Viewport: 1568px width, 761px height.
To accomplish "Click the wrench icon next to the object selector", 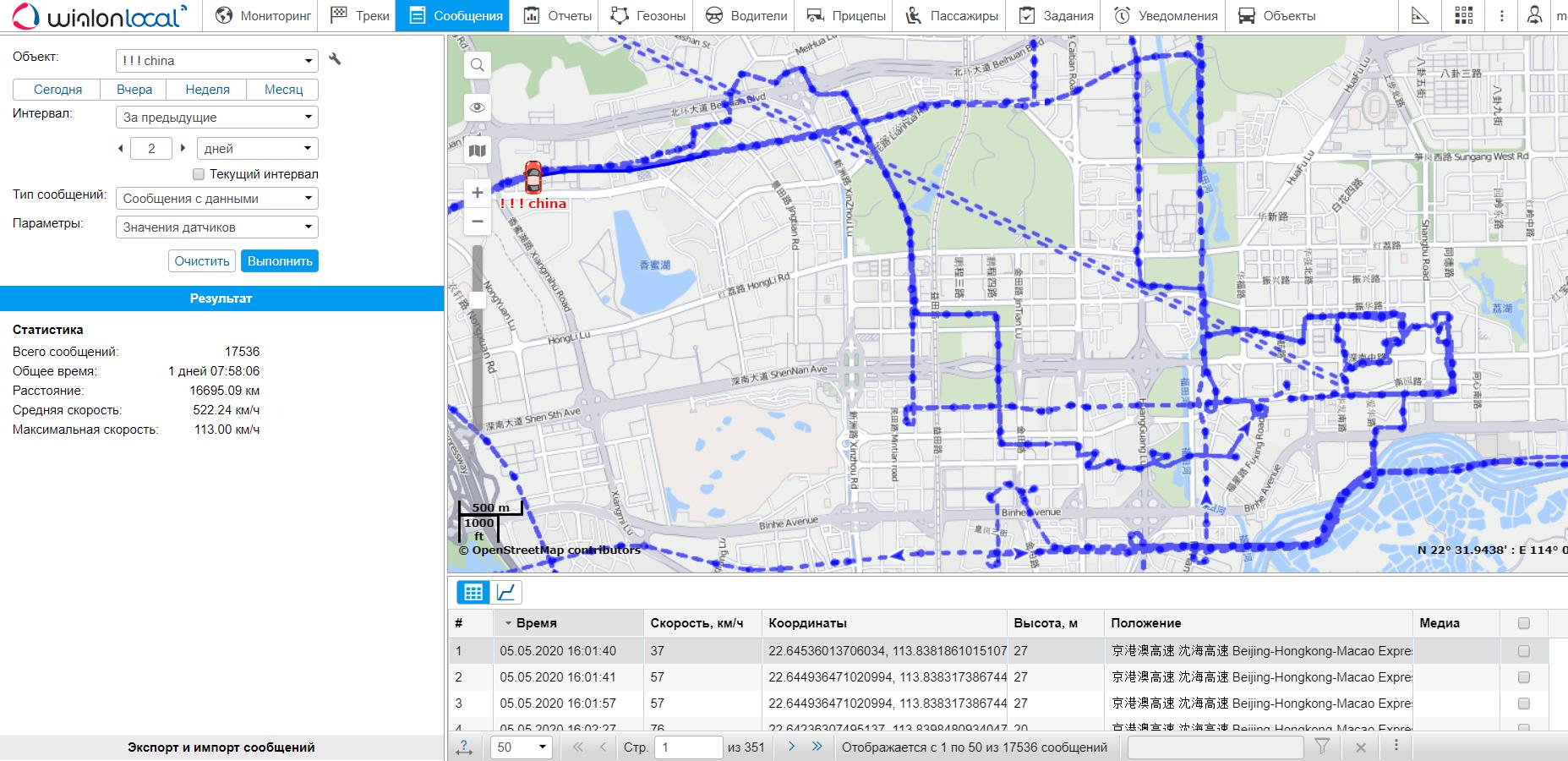I will (x=335, y=59).
